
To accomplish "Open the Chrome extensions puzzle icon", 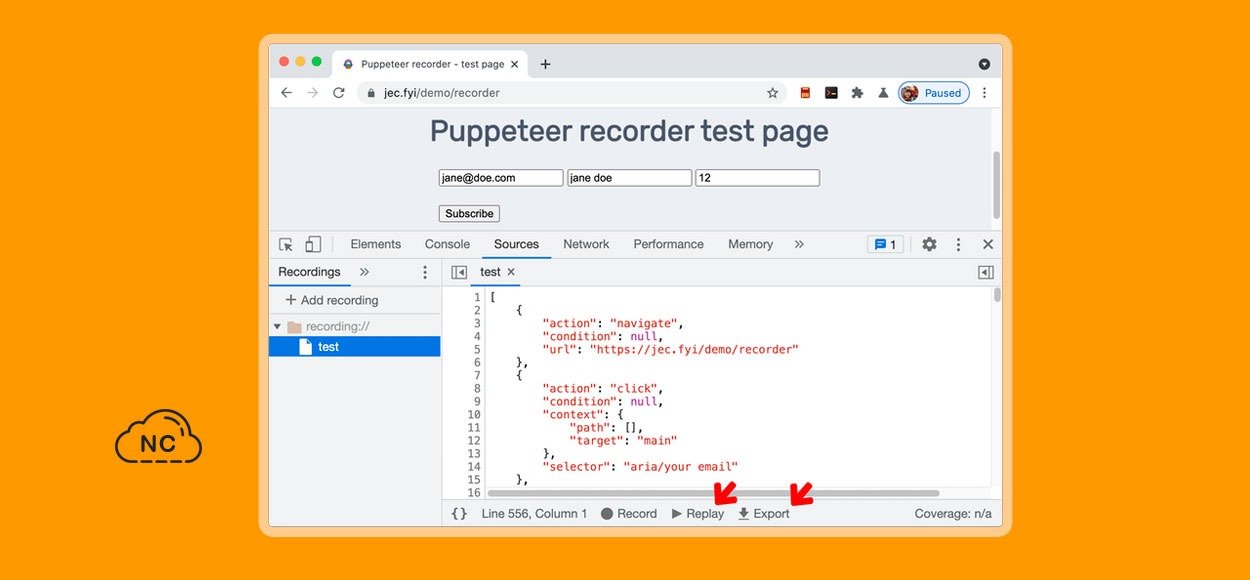I will [x=857, y=93].
